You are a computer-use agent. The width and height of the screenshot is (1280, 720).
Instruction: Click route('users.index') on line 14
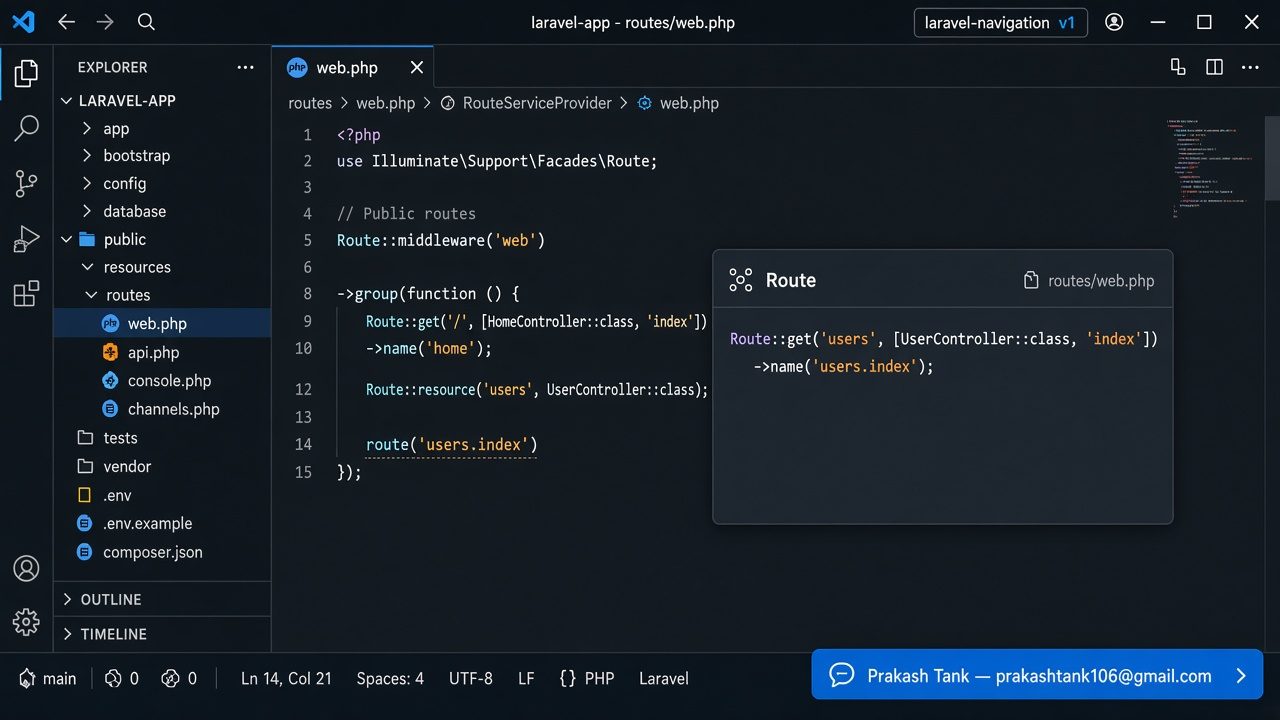[x=451, y=444]
